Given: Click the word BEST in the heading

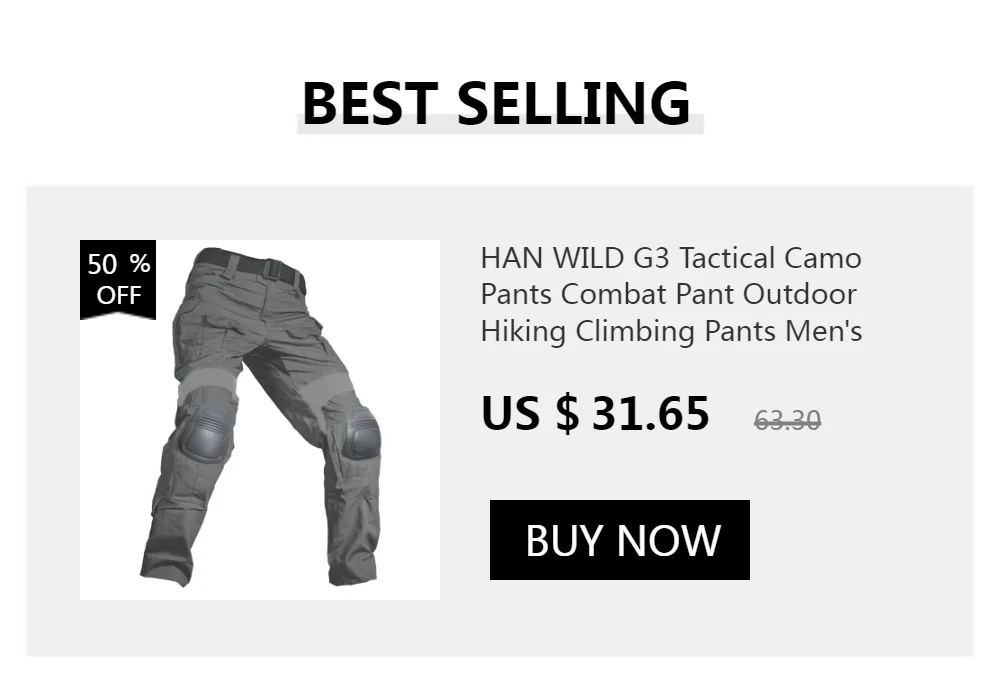Looking at the screenshot, I should click(370, 103).
